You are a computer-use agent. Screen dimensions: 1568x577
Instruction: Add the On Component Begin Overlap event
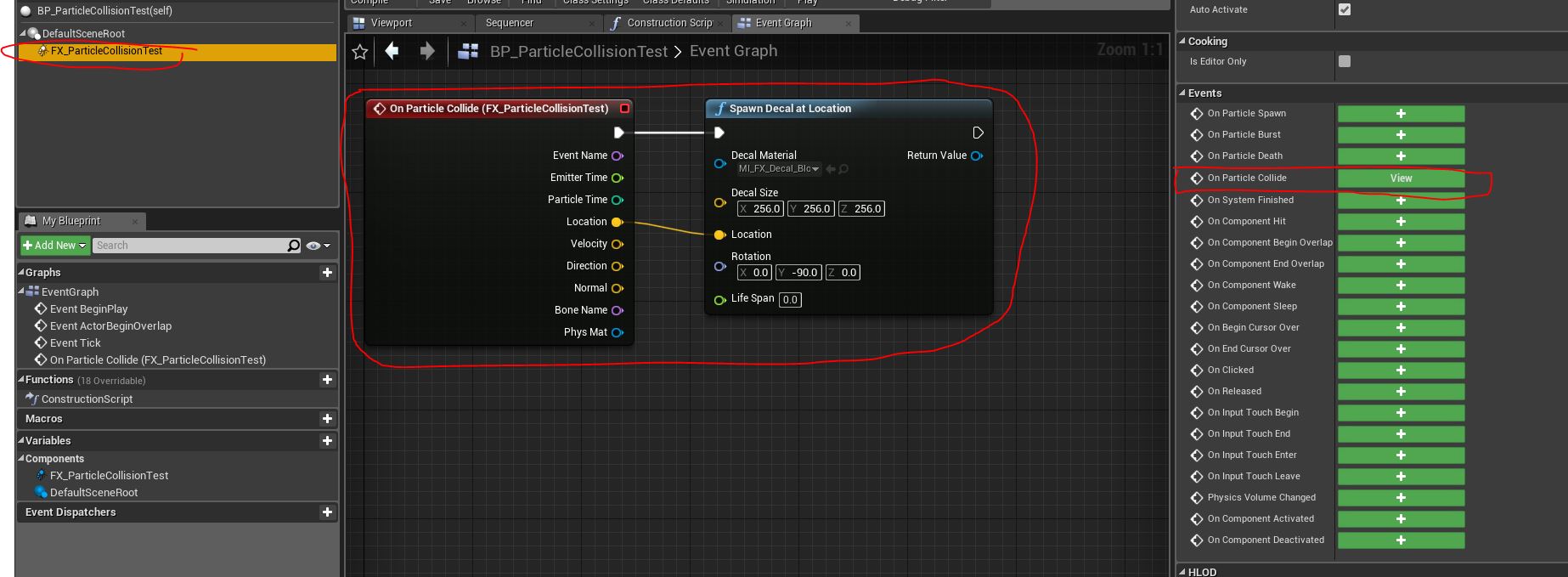[1401, 243]
